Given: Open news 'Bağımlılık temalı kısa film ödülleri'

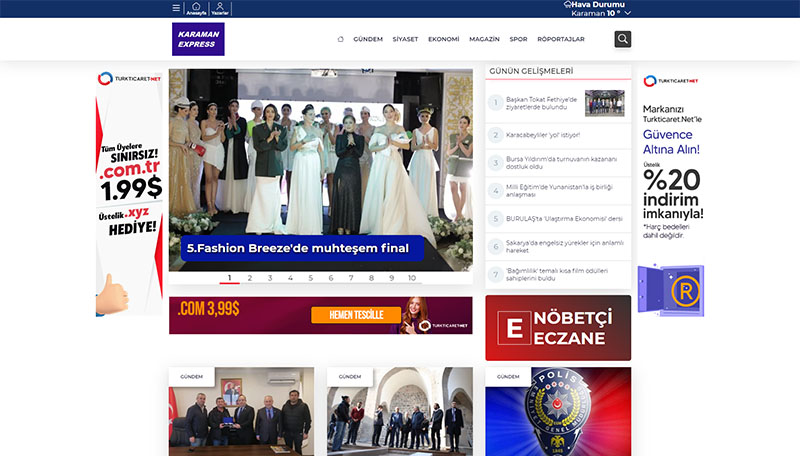Looking at the screenshot, I should point(557,274).
